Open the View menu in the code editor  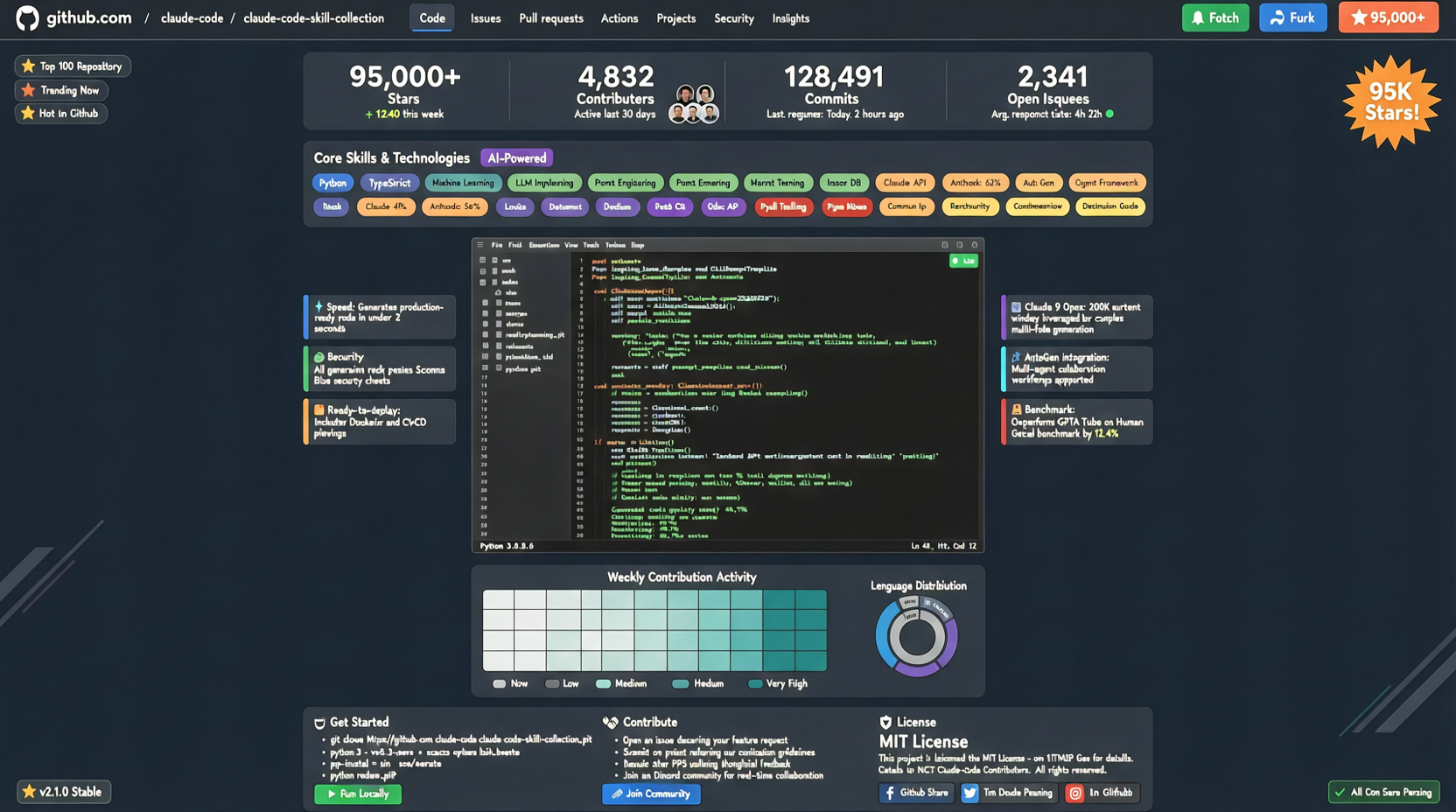coord(571,245)
